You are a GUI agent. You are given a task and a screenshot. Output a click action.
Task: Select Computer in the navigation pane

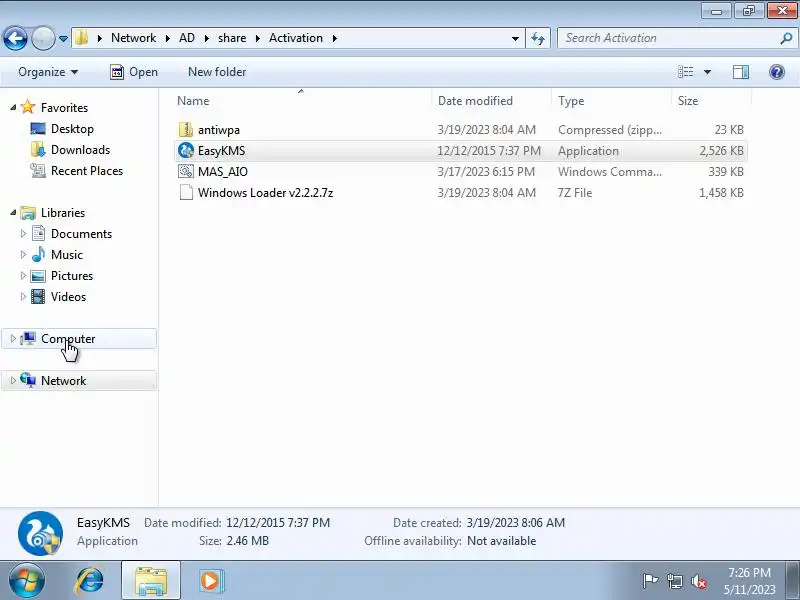(x=68, y=339)
